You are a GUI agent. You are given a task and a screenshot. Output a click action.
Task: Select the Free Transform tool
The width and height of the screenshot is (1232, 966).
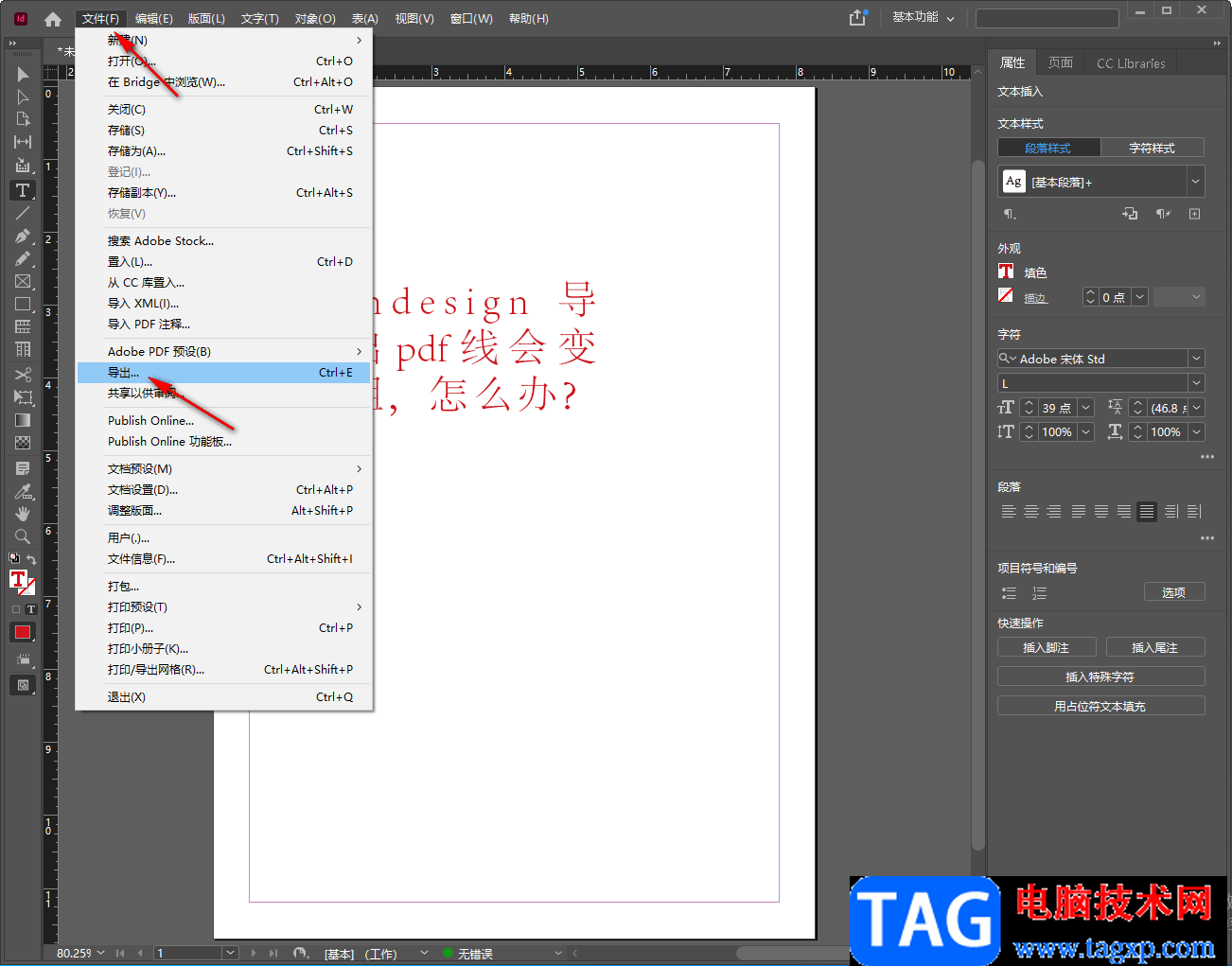(x=23, y=397)
